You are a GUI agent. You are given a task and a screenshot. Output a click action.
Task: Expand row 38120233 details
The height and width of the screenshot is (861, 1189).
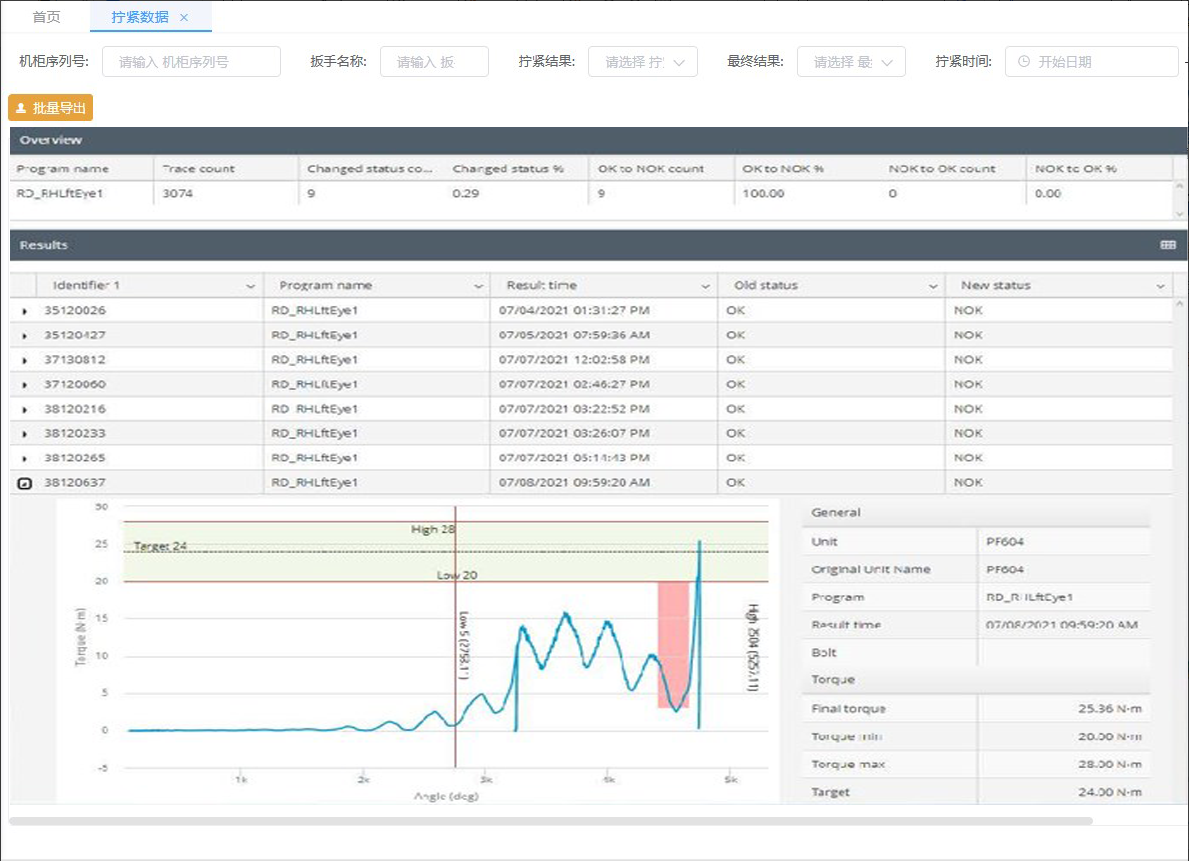[24, 434]
